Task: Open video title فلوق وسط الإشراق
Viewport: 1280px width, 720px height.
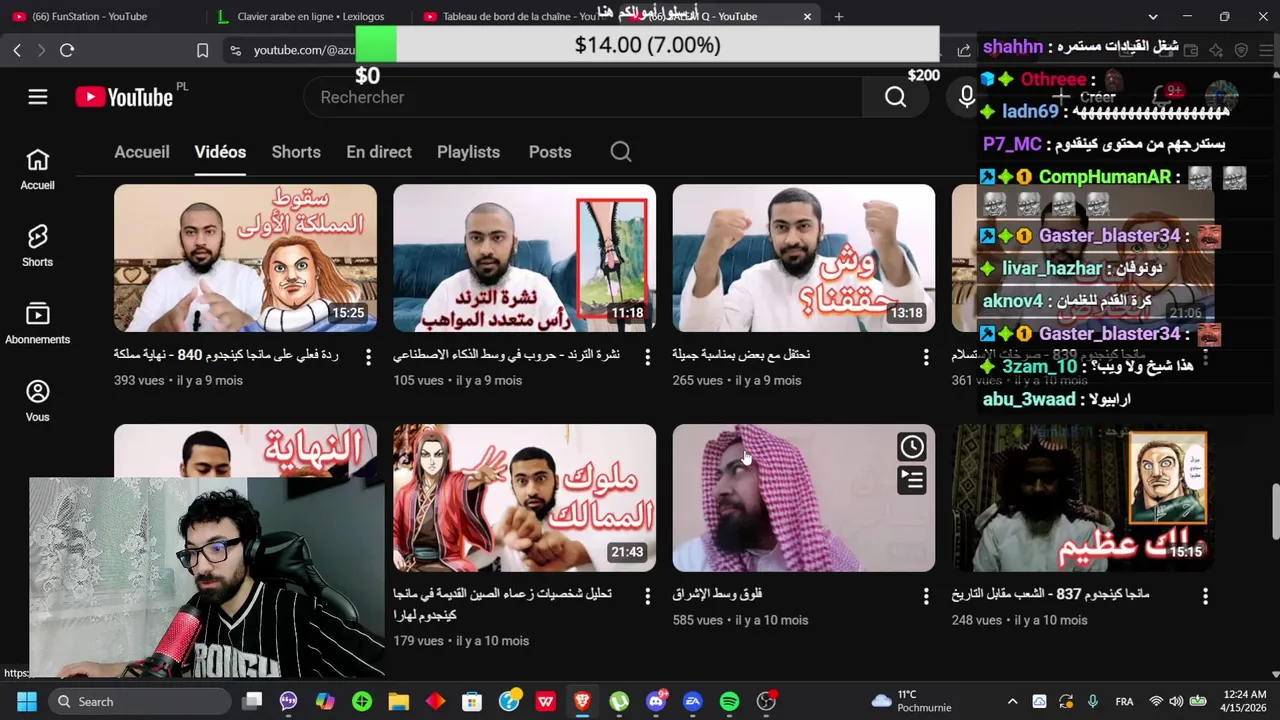Action: point(717,594)
